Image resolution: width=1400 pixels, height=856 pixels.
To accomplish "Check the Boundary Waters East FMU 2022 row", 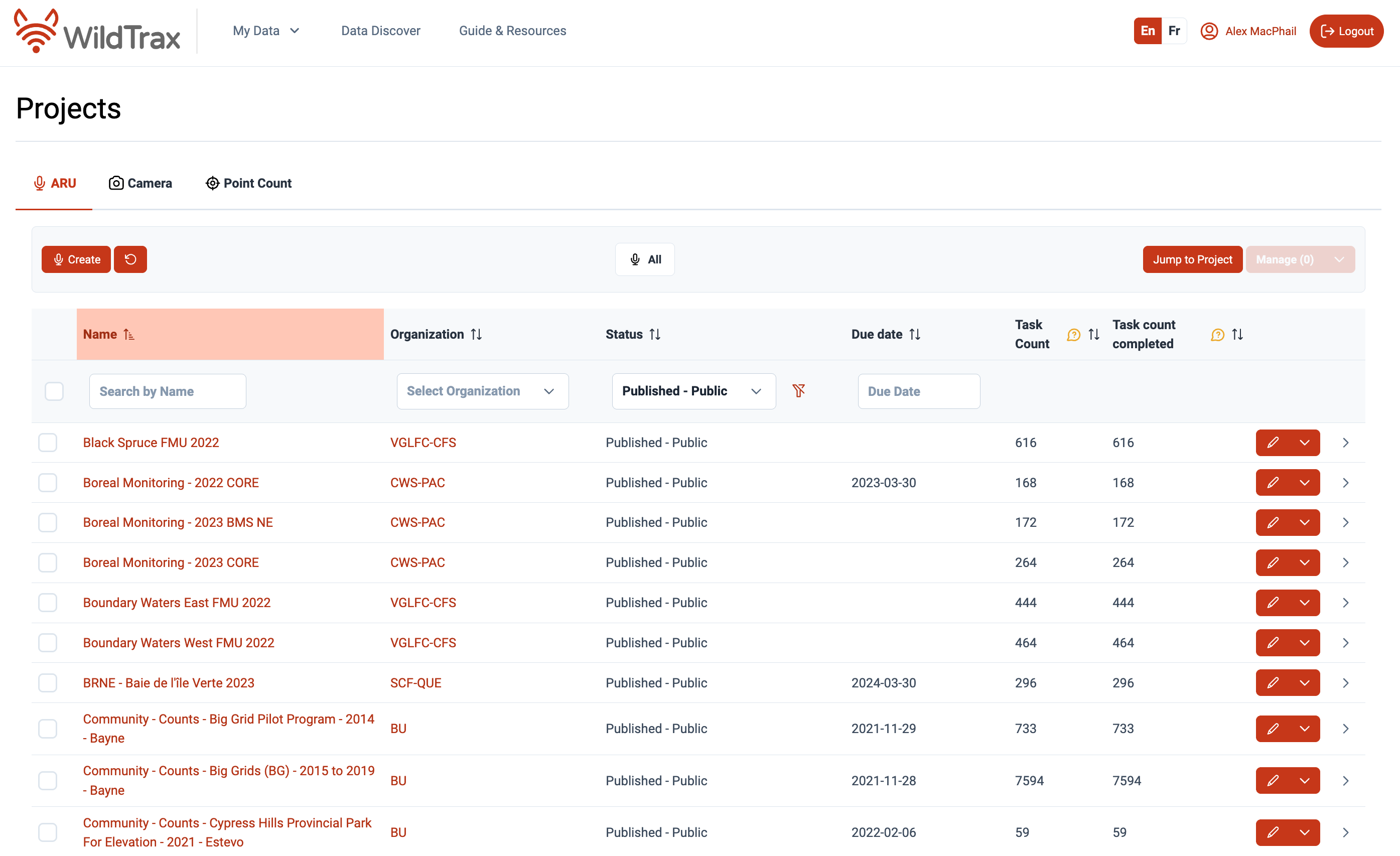I will point(48,603).
